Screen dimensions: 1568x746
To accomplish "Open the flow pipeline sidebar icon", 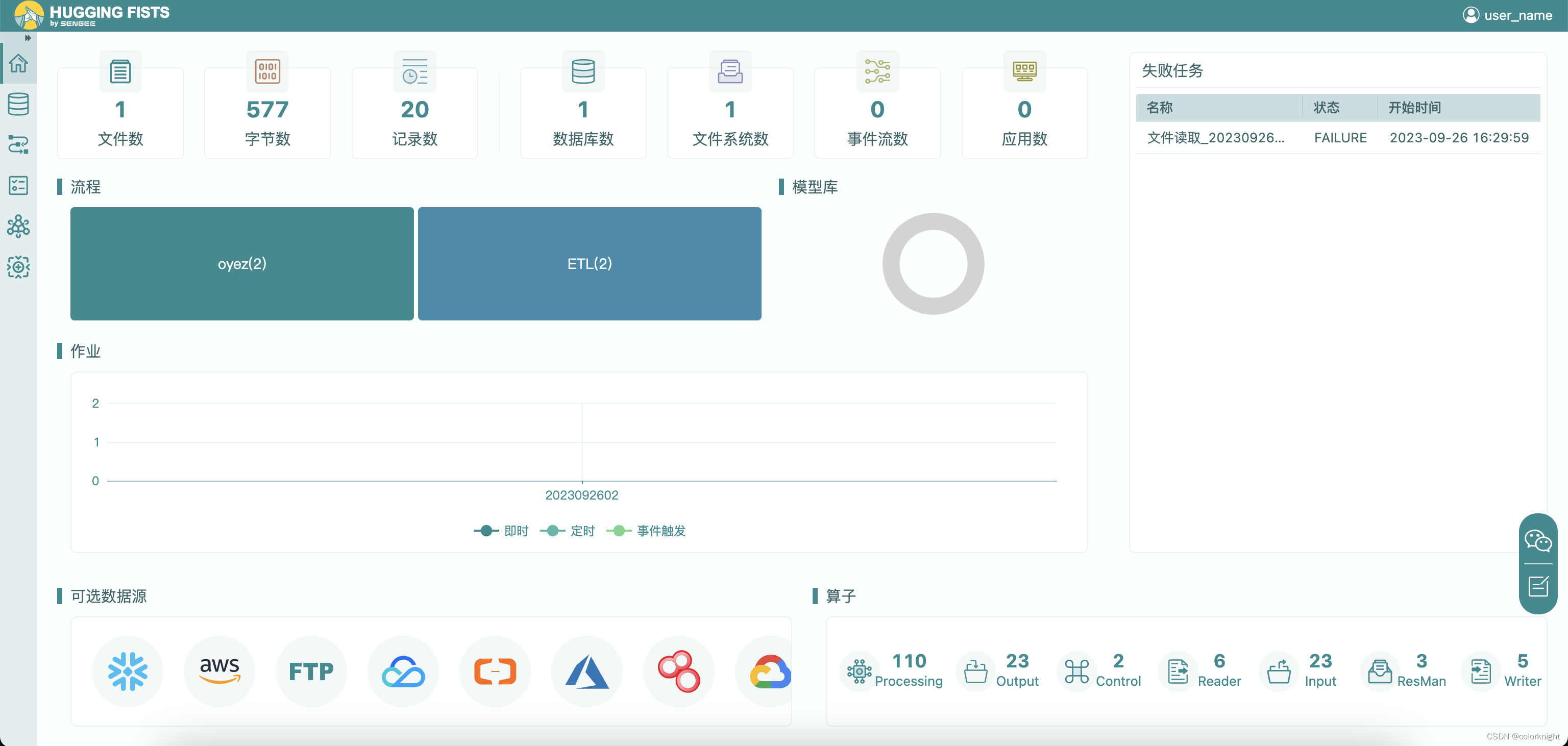I will (x=18, y=145).
